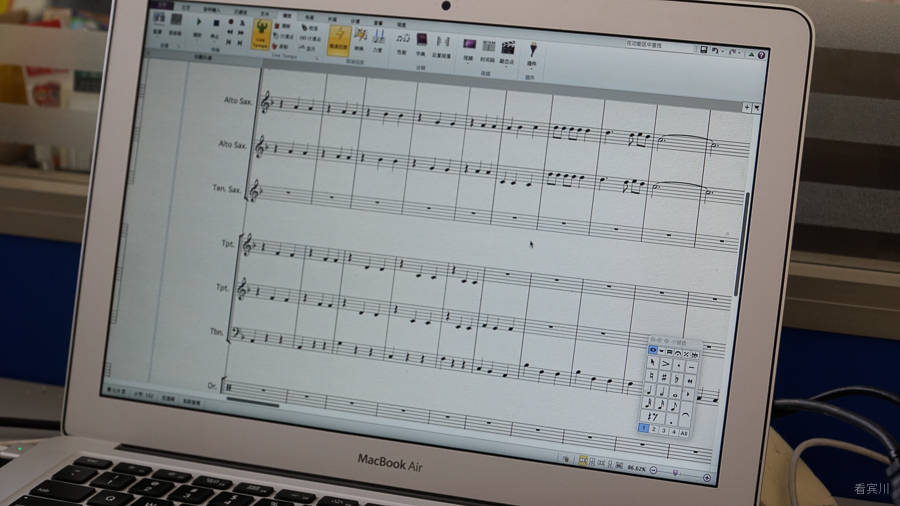Select the tie symbol on keypad
Image resolution: width=900 pixels, height=506 pixels.
pyautogui.click(x=685, y=414)
